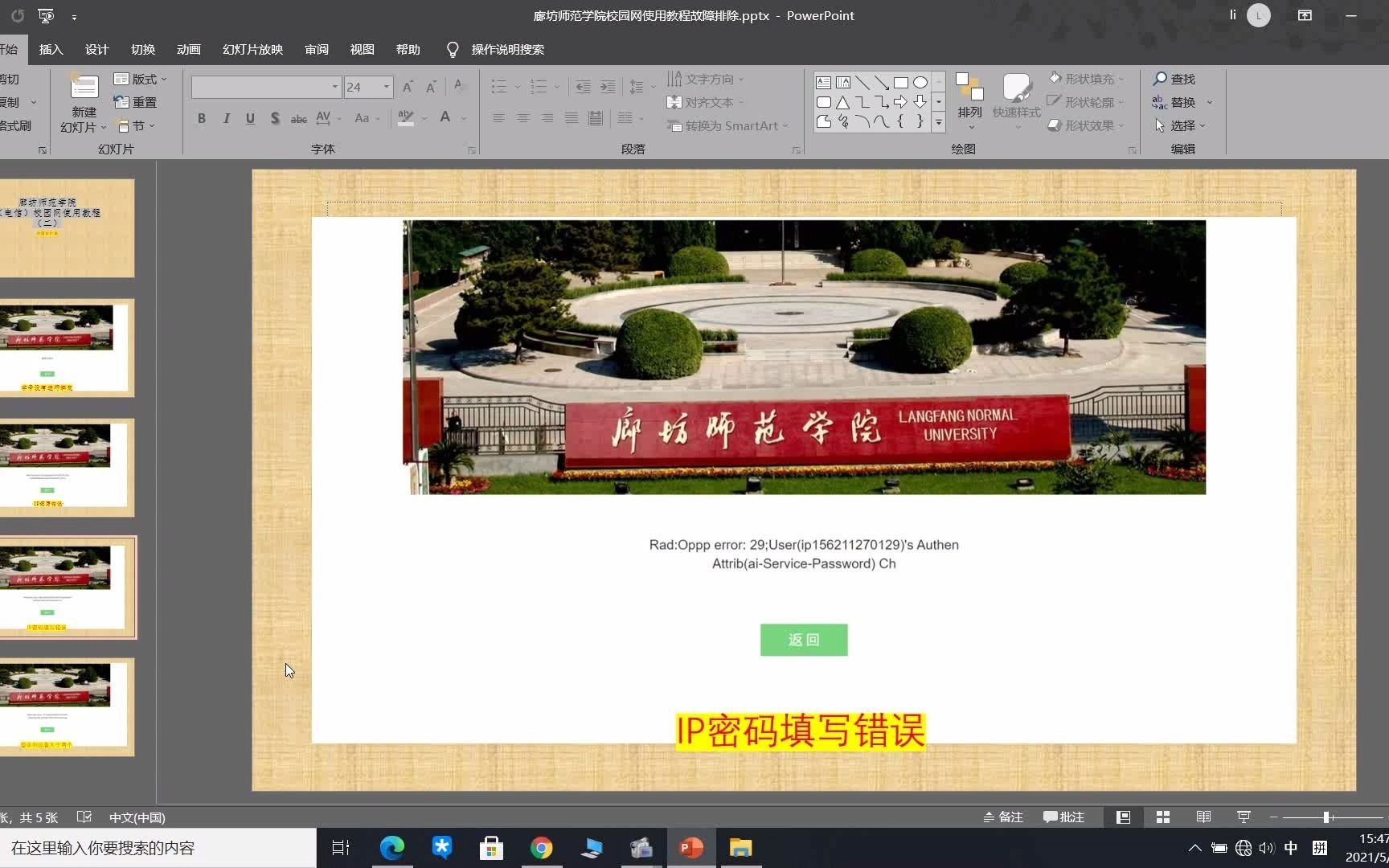1389x868 pixels.
Task: Decrease the font size
Action: click(432, 87)
